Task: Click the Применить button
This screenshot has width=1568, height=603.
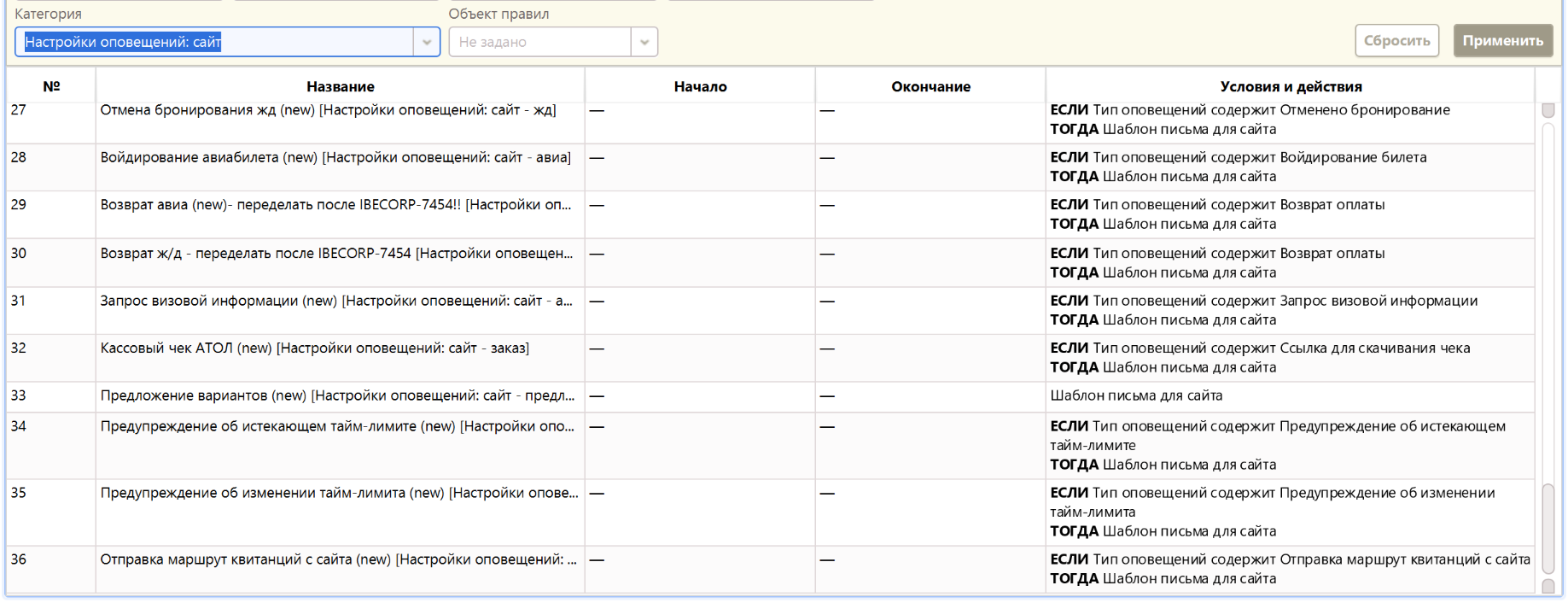Action: pos(1502,41)
